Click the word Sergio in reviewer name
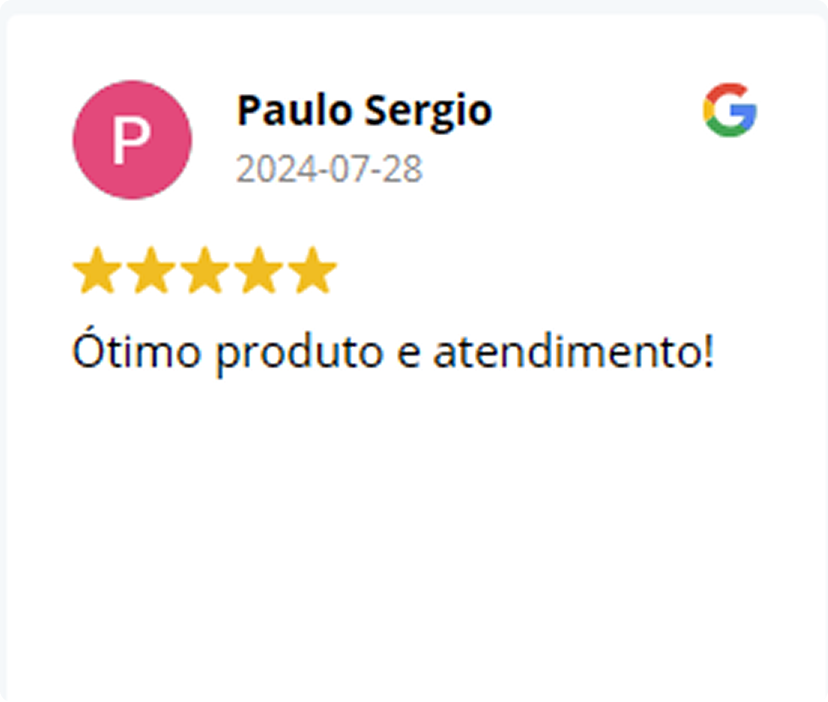This screenshot has width=828, height=702. pyautogui.click(x=429, y=113)
